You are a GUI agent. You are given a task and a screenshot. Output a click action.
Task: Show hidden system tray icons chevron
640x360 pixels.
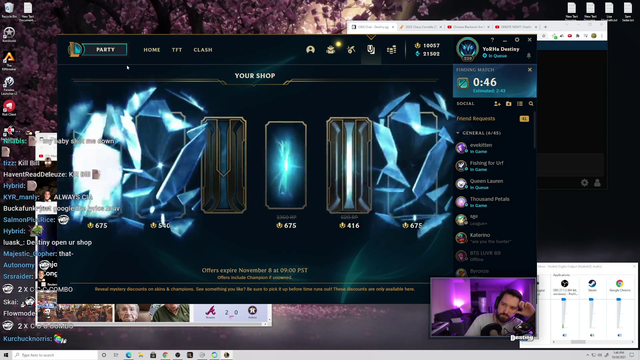588,355
